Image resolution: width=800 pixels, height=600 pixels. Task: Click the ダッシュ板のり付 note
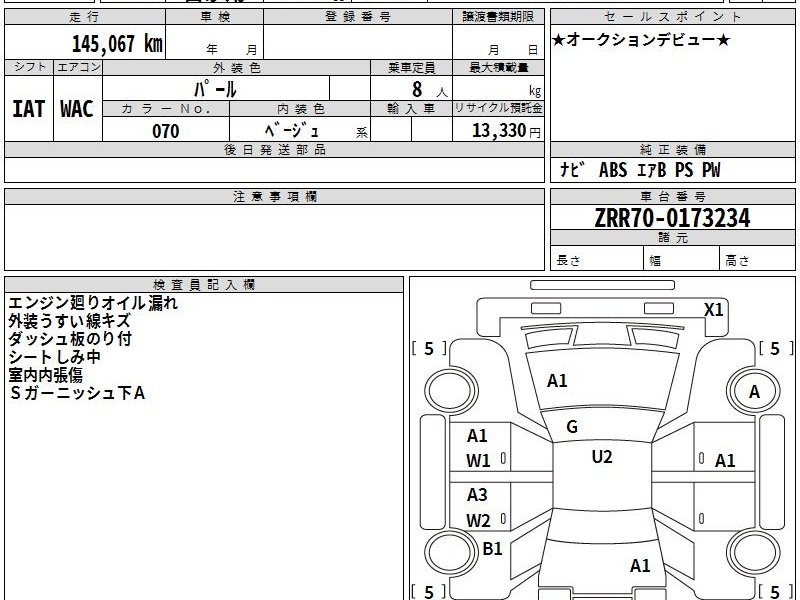click(x=70, y=339)
